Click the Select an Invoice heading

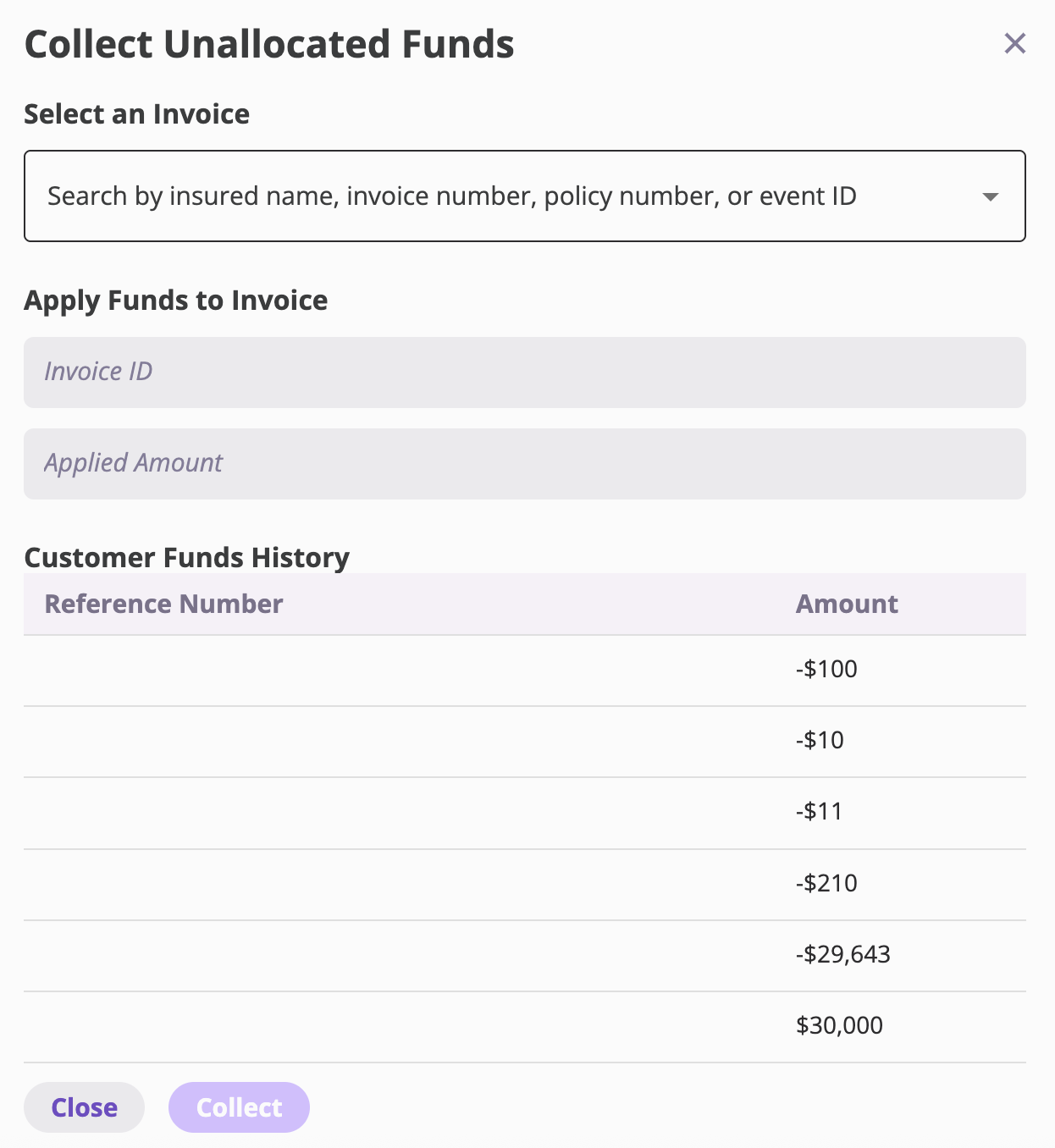pos(136,113)
